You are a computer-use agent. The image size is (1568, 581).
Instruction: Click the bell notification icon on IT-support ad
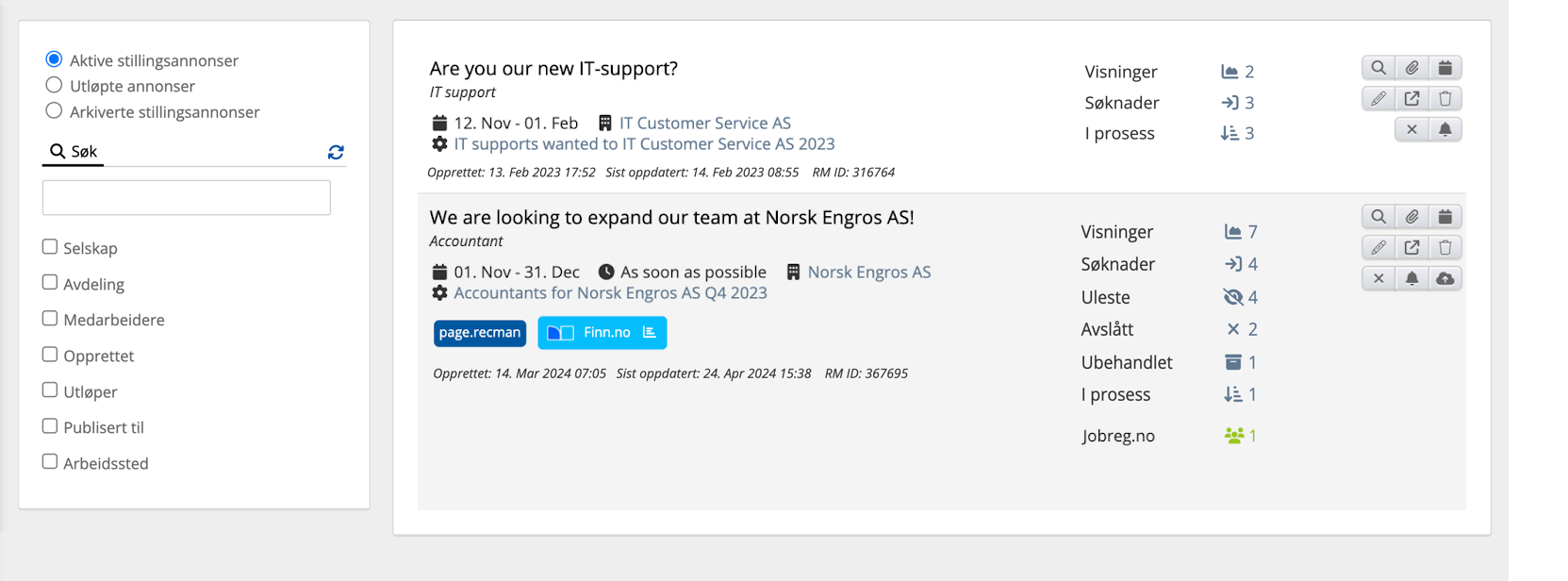(1445, 130)
